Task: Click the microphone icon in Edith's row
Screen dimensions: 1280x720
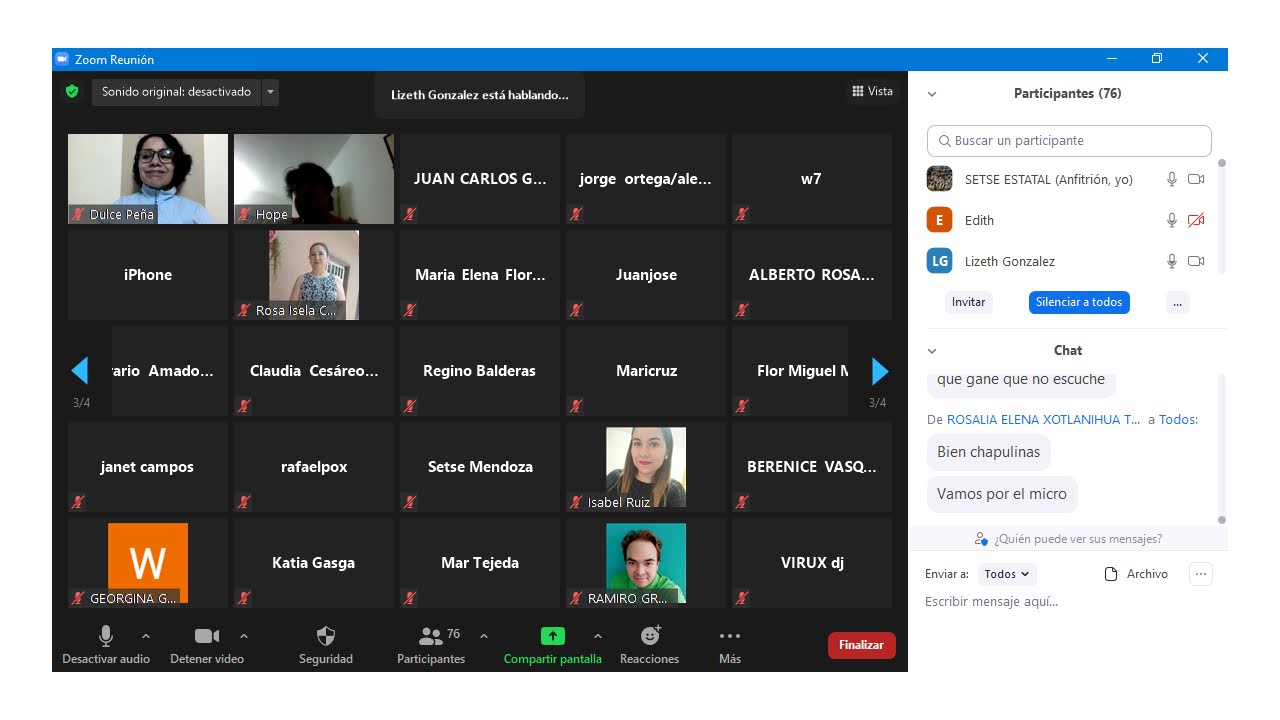Action: point(1172,220)
